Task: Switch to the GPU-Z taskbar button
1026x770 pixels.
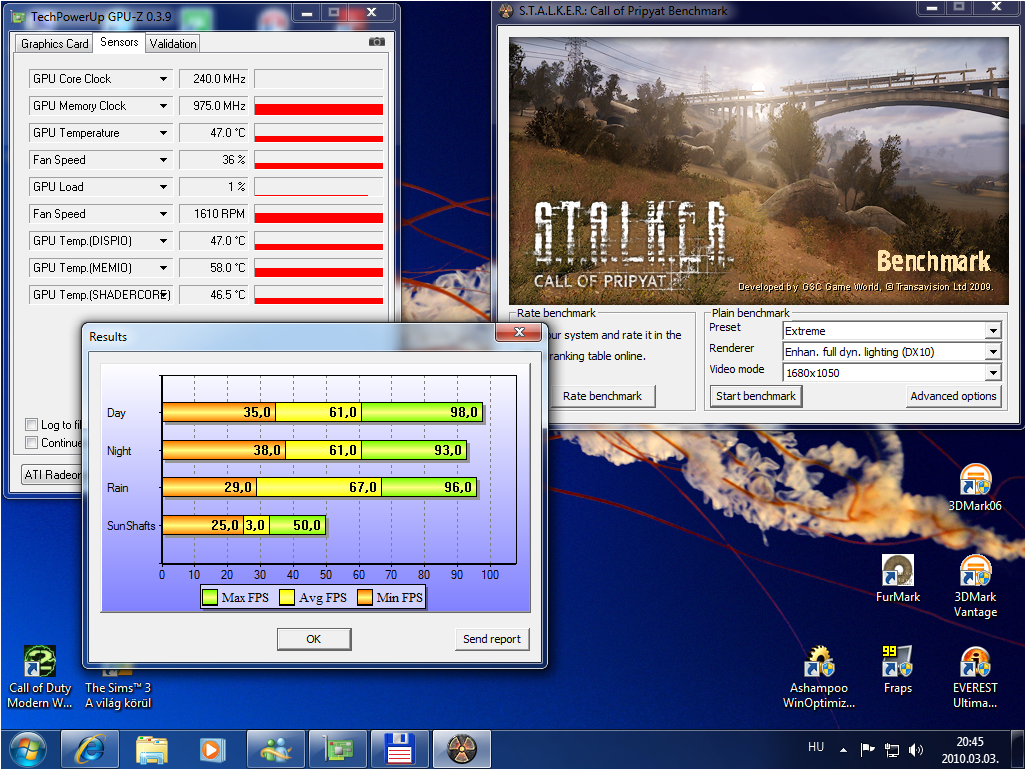Action: tap(338, 749)
